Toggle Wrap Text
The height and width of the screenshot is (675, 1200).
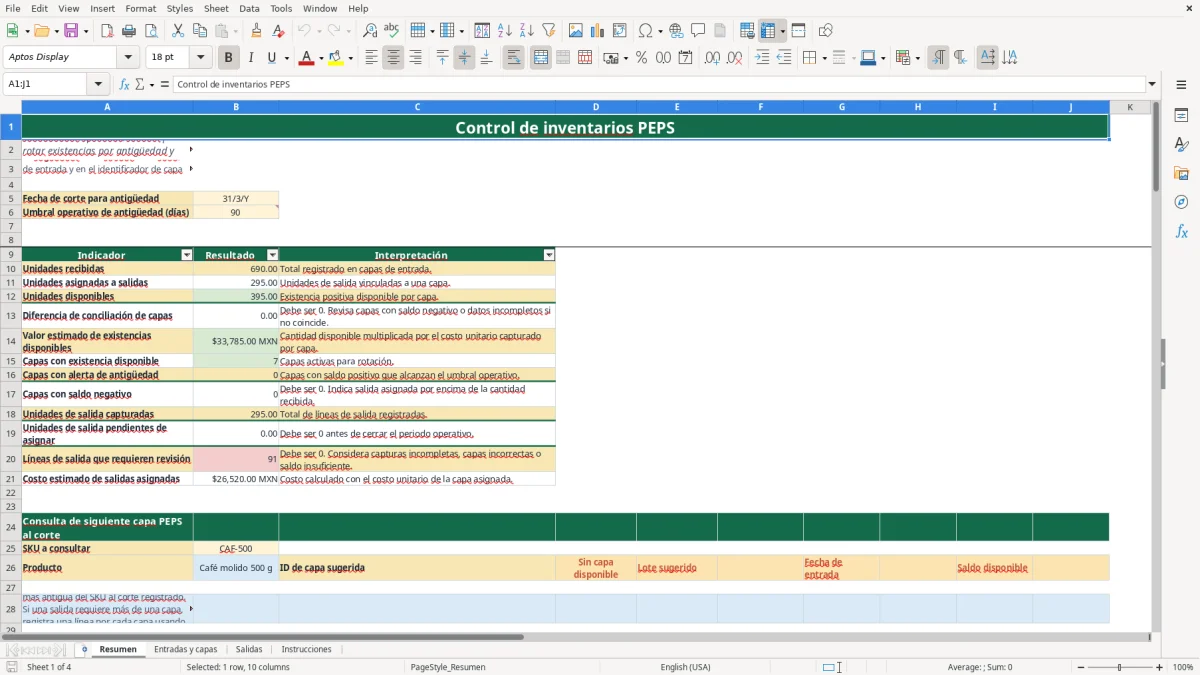[513, 58]
